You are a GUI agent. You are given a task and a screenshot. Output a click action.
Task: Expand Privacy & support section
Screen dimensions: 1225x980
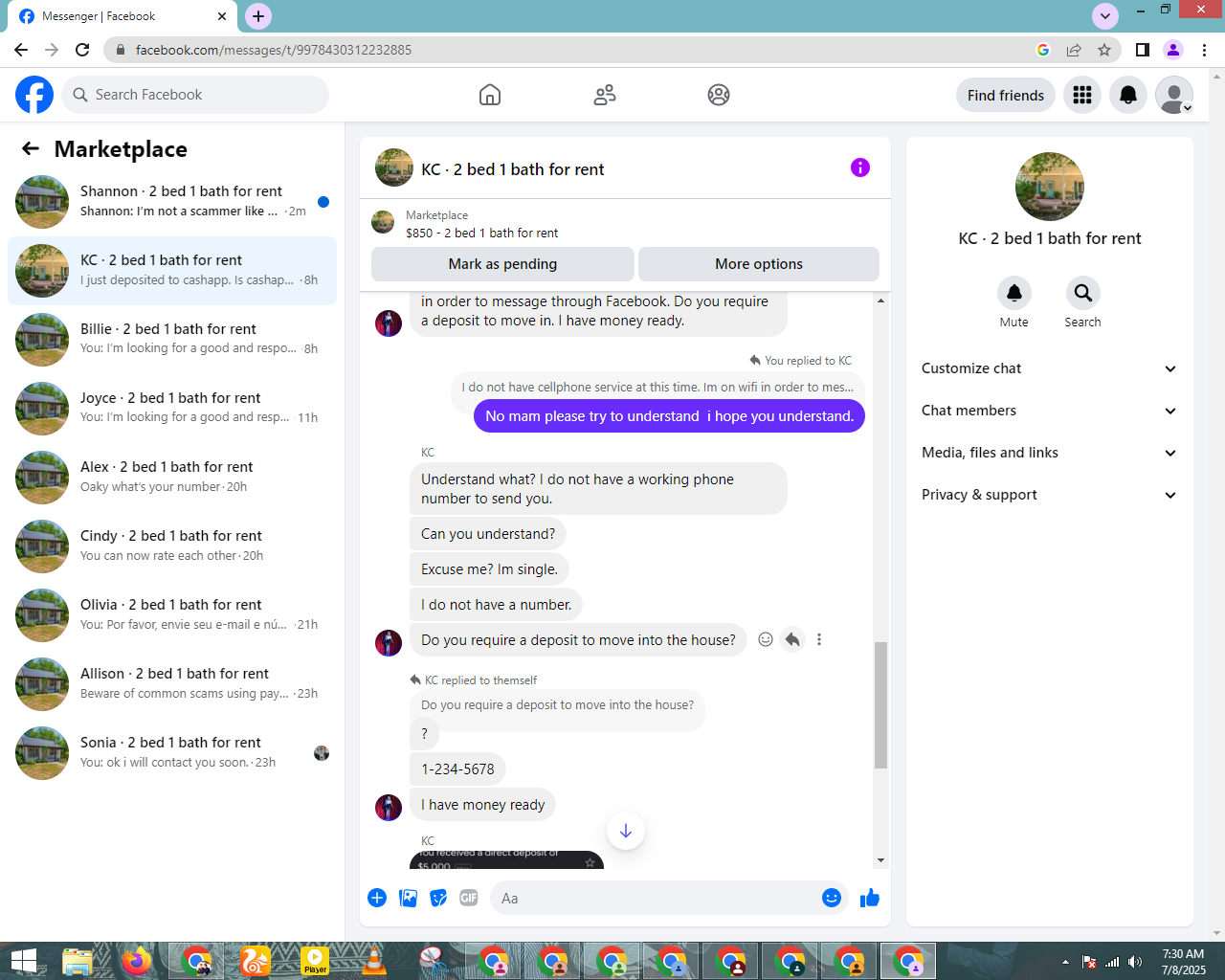pos(1050,495)
